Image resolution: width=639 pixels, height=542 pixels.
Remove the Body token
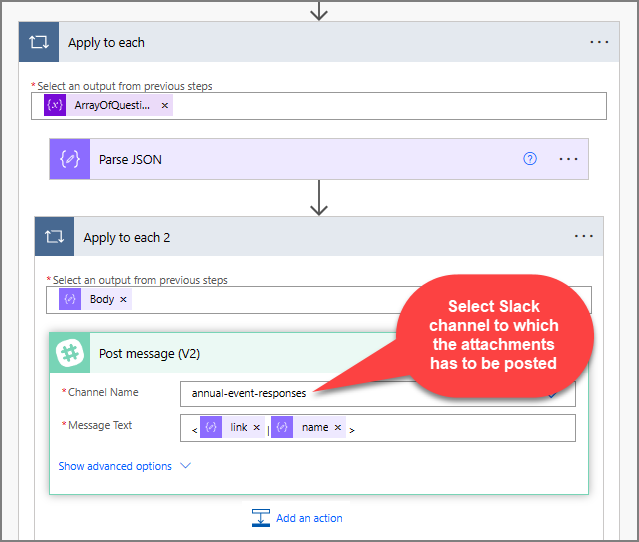click(x=124, y=299)
